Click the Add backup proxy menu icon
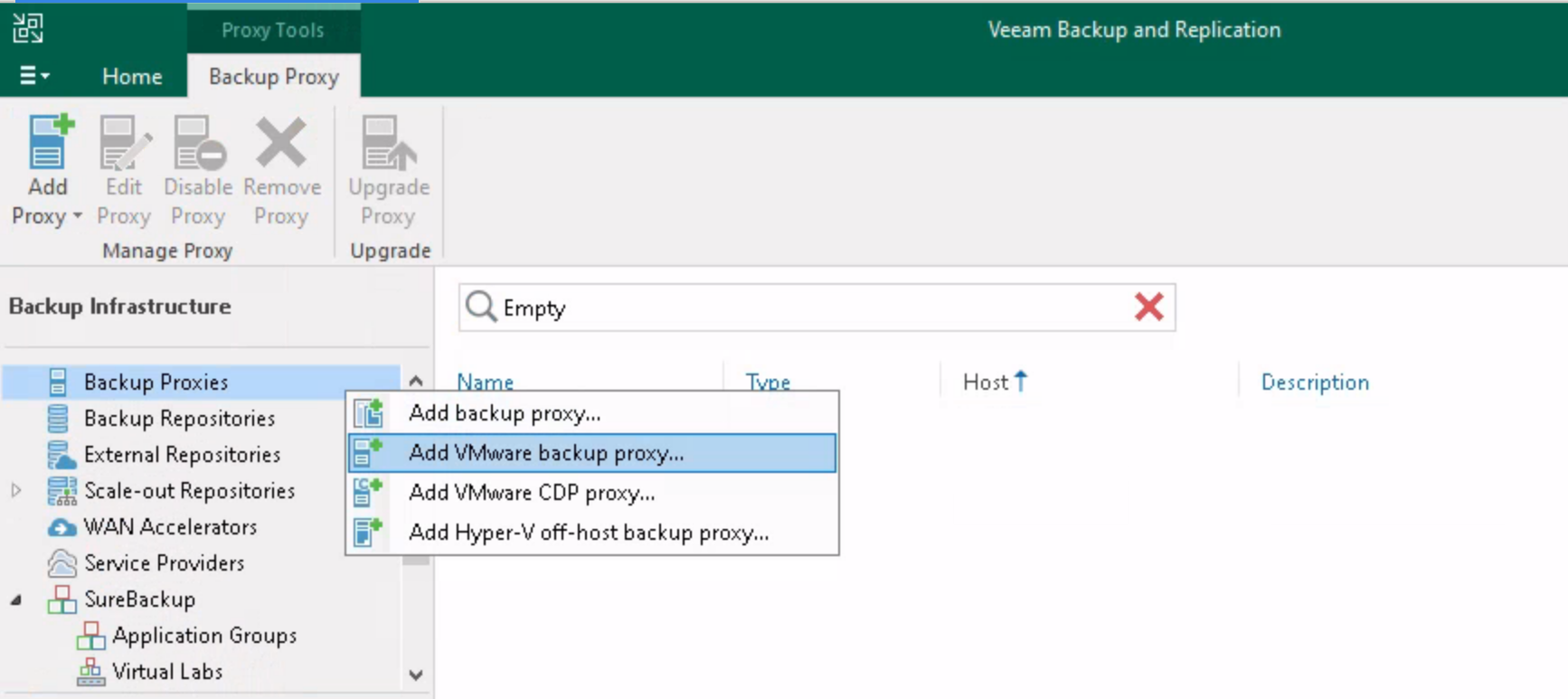 368,413
